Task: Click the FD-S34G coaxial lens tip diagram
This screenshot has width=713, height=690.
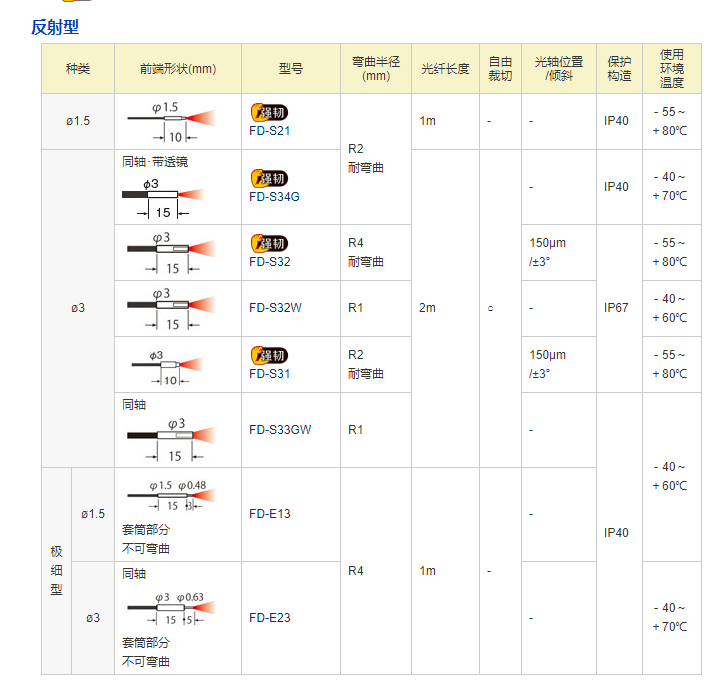Action: (x=169, y=196)
